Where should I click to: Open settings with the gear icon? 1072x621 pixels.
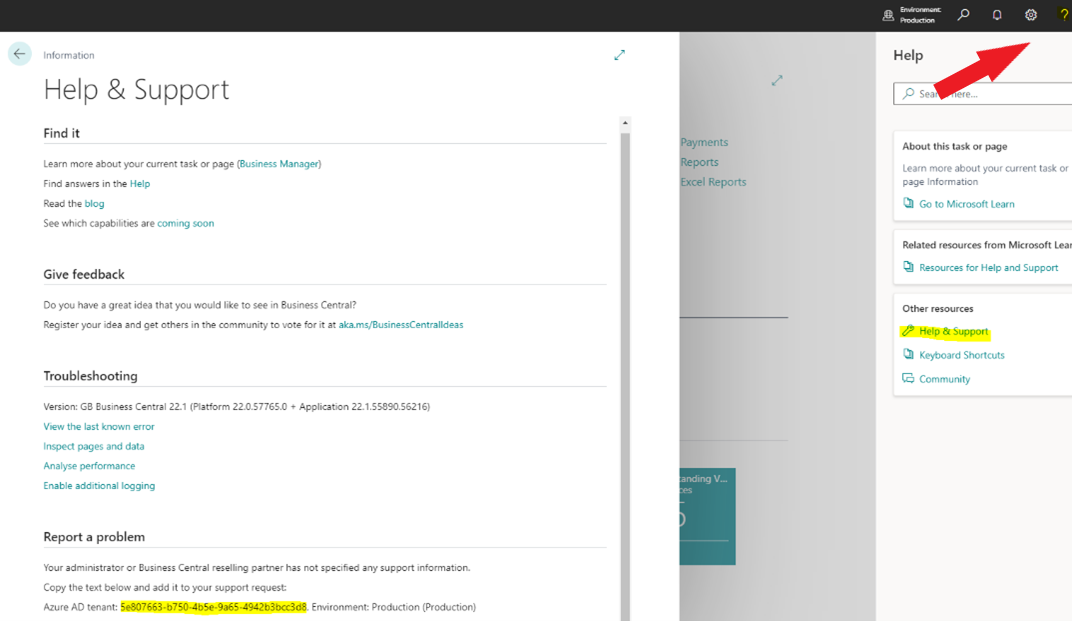pos(1030,15)
